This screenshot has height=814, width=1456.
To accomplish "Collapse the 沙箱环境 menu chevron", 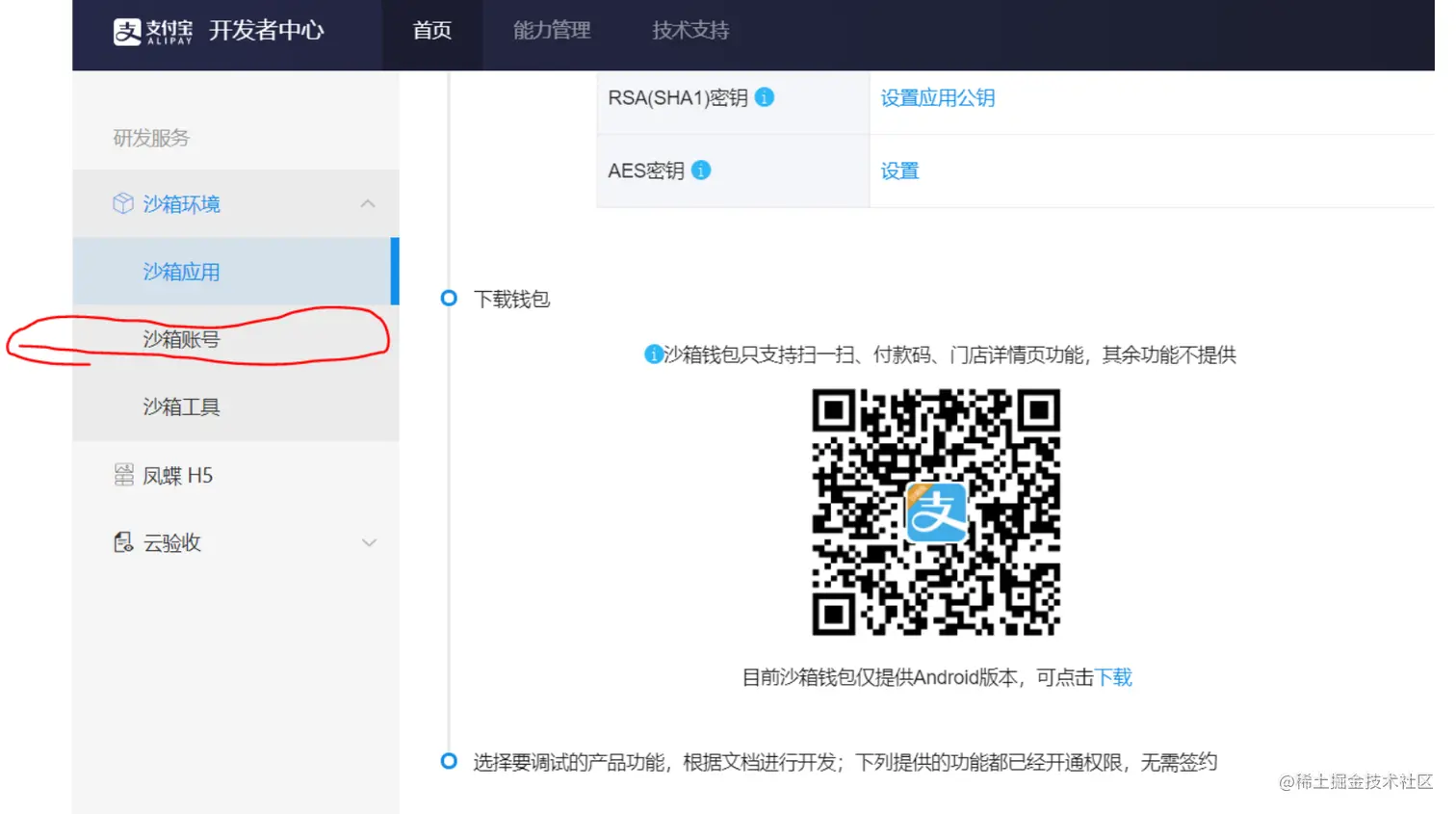I will pos(368,203).
